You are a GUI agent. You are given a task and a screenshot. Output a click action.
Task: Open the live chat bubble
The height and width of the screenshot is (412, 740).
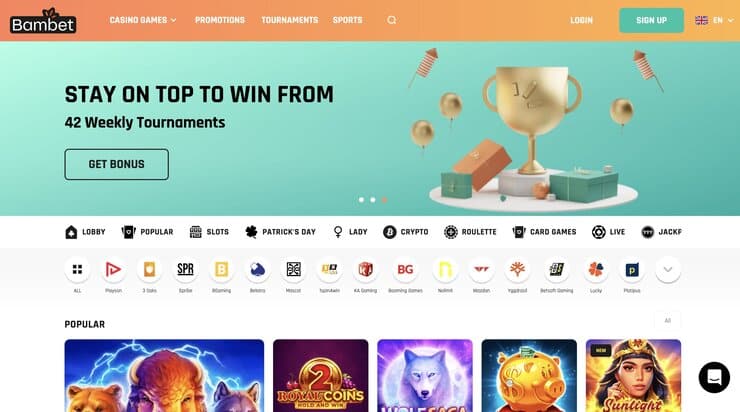click(x=714, y=378)
